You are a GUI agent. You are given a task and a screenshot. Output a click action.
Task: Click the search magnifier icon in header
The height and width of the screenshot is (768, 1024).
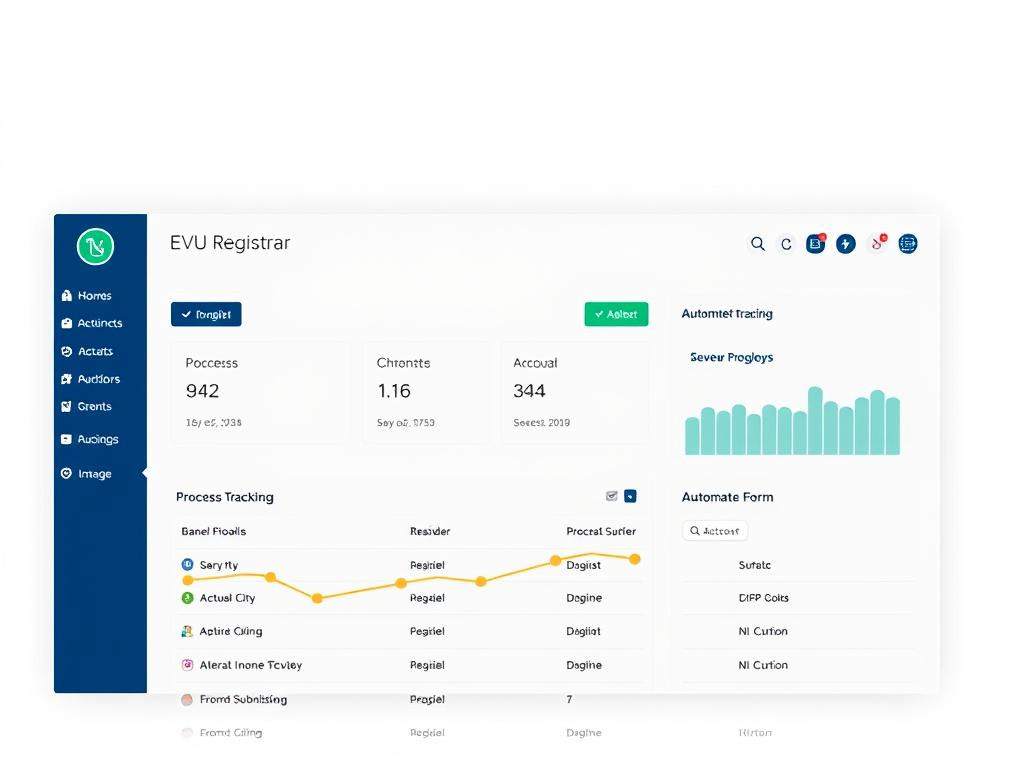point(758,244)
